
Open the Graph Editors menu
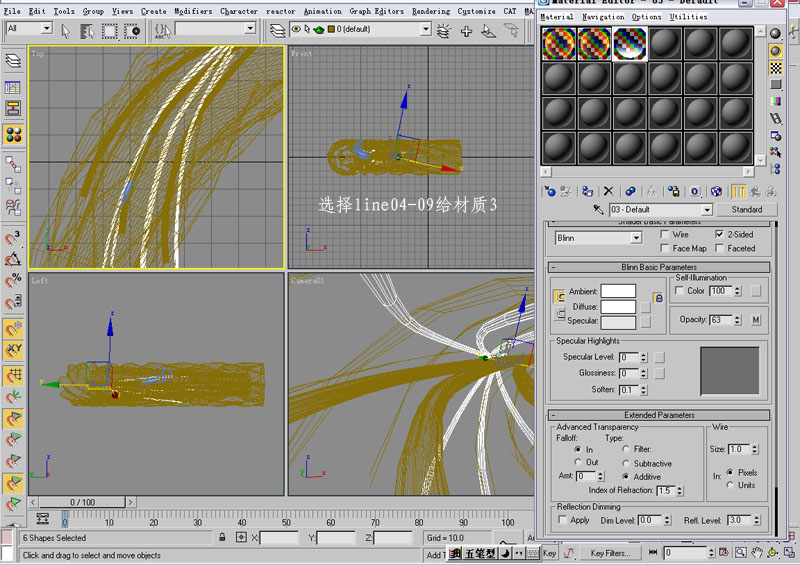[x=377, y=11]
